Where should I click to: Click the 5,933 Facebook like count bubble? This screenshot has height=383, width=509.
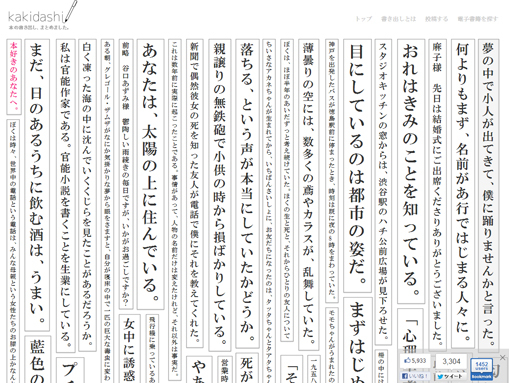tap(415, 361)
